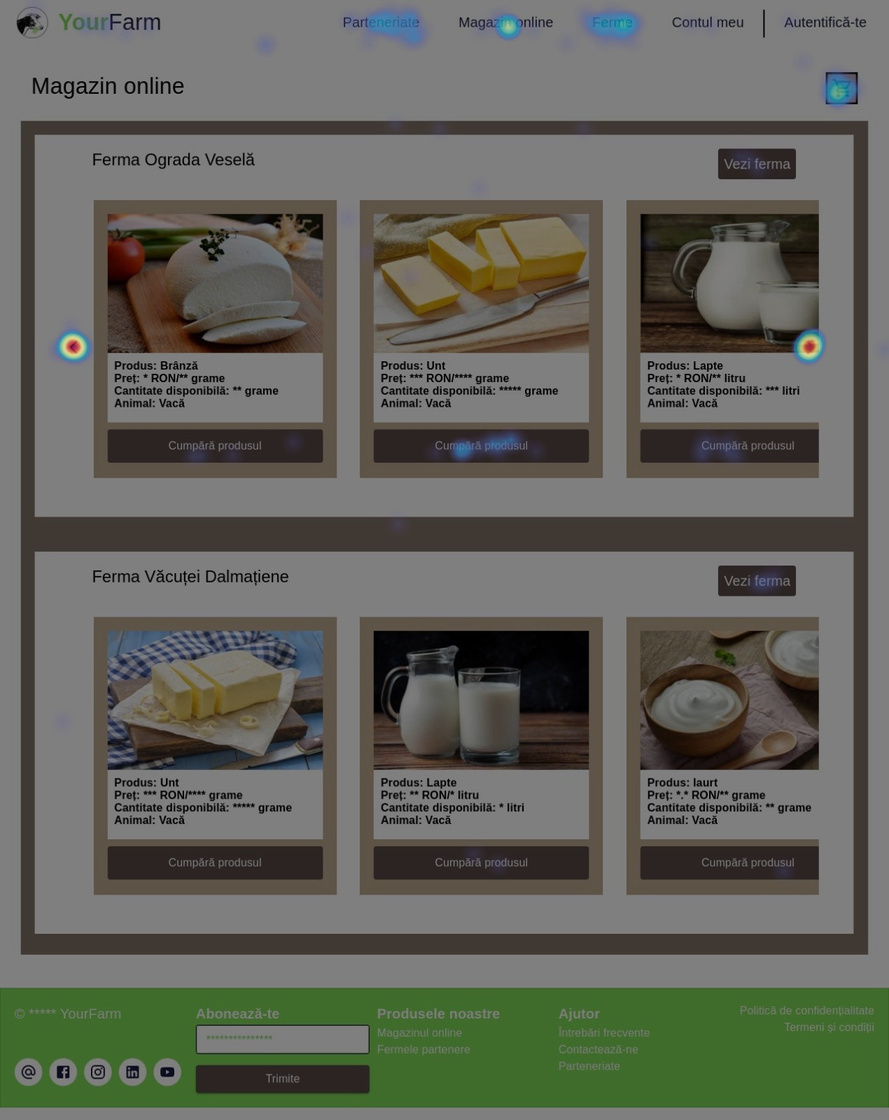Open the Parteneriate menu item

pos(381,22)
